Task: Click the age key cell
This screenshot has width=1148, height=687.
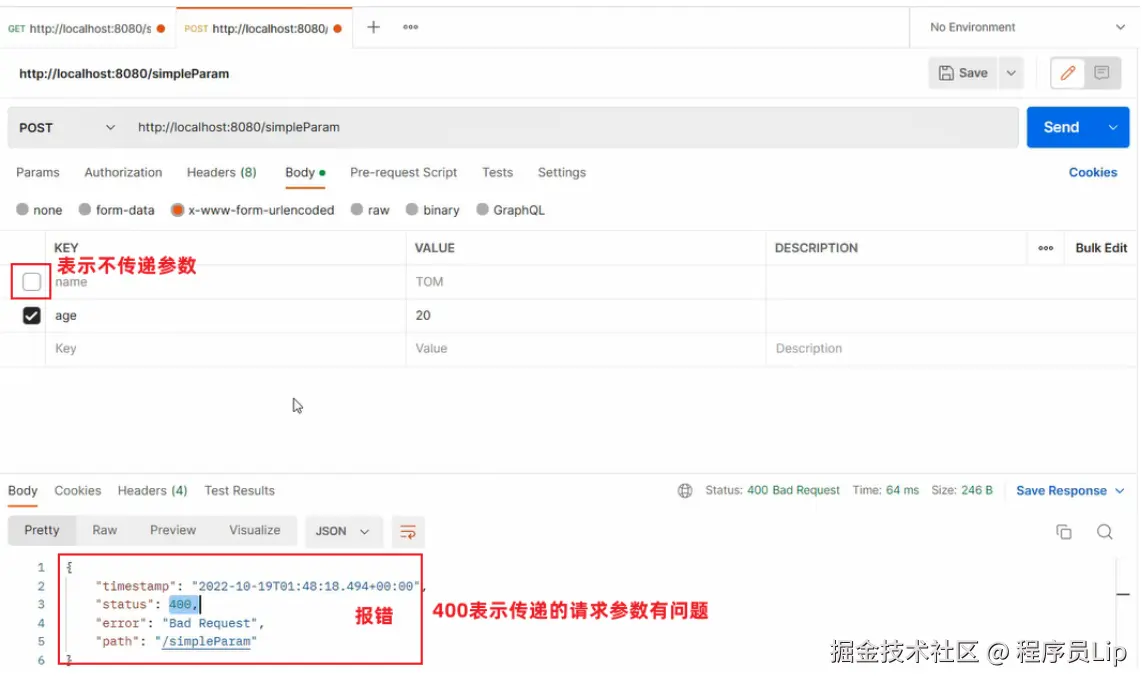Action: click(x=226, y=316)
